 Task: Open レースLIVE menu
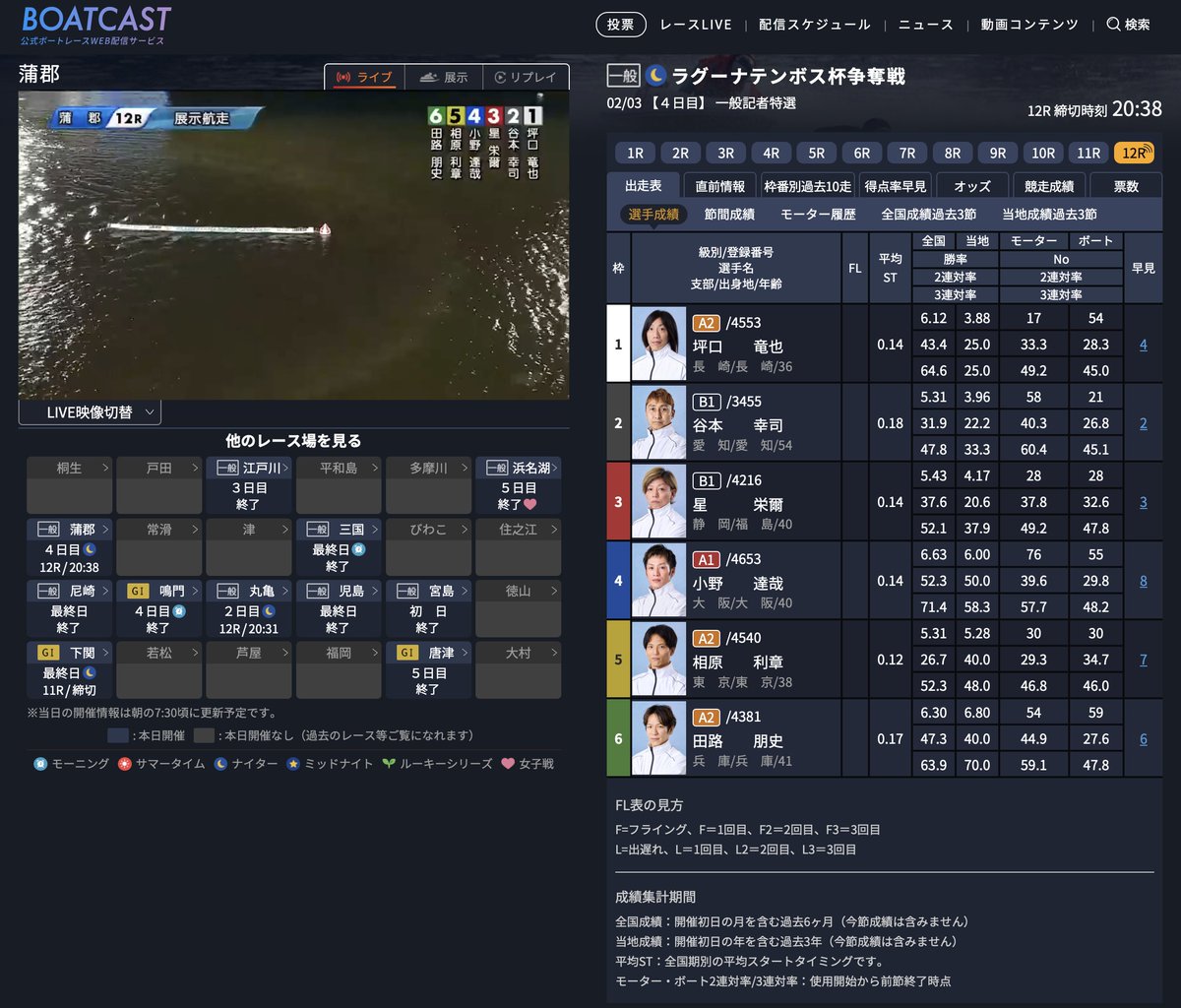tap(696, 25)
